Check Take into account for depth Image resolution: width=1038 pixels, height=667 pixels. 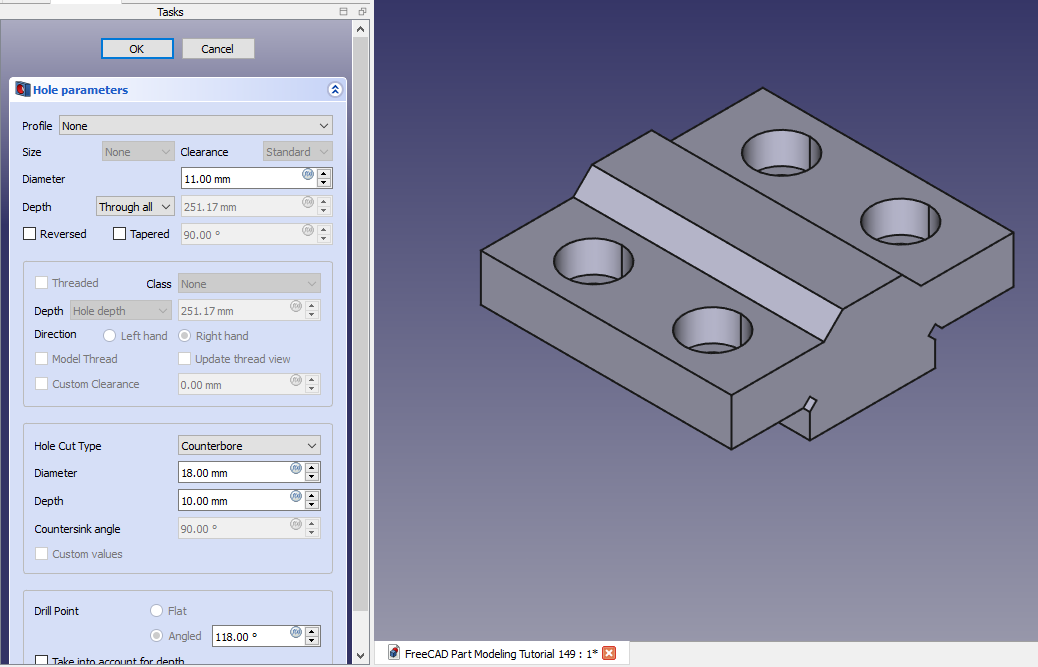click(x=42, y=661)
